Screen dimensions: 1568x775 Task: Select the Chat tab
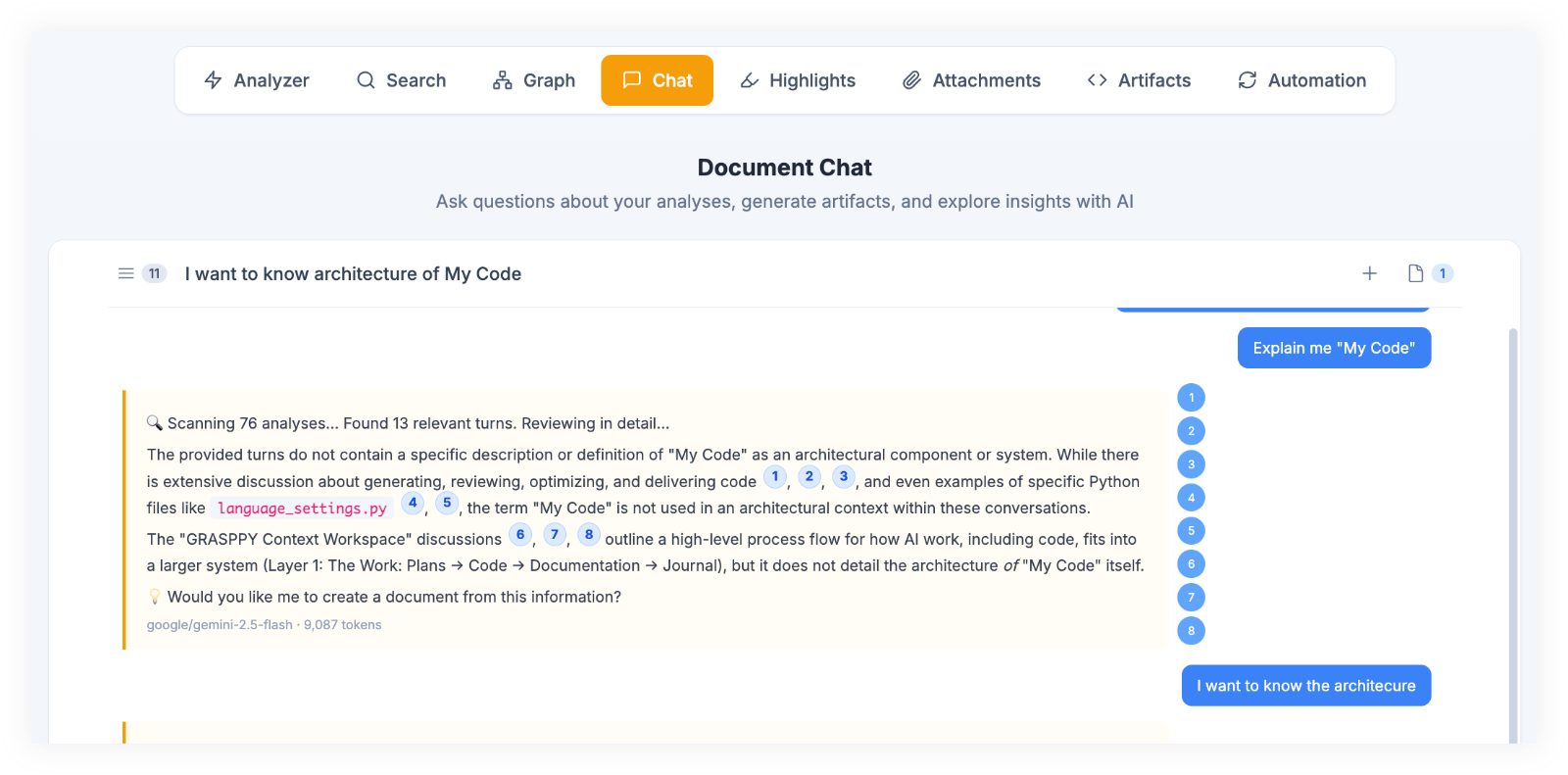657,80
